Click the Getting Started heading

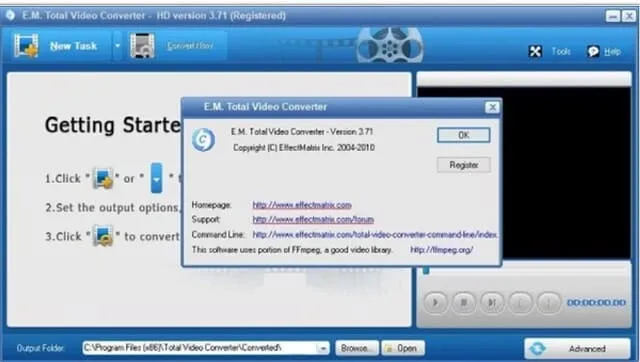(x=113, y=125)
